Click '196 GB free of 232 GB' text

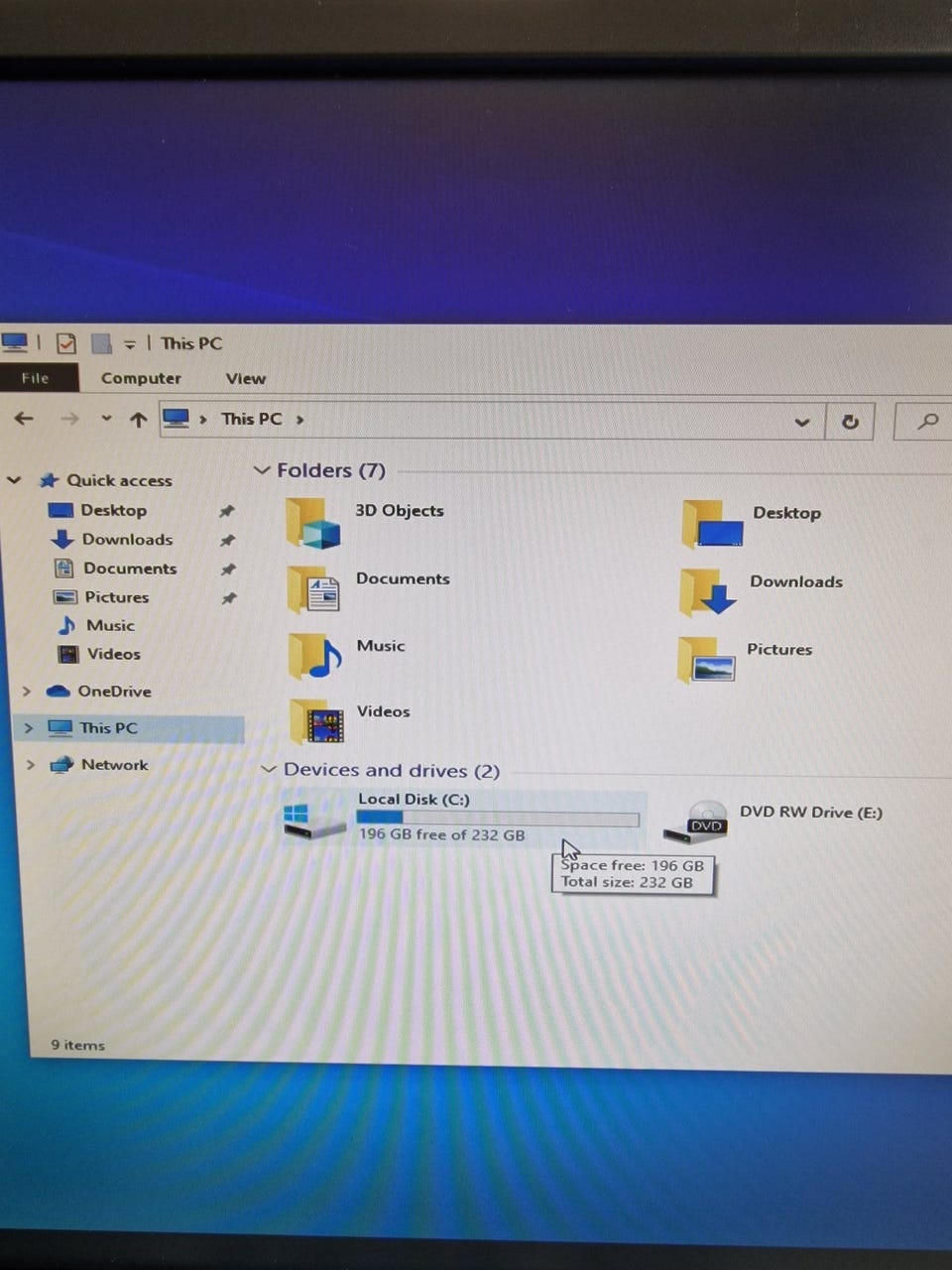(x=442, y=834)
